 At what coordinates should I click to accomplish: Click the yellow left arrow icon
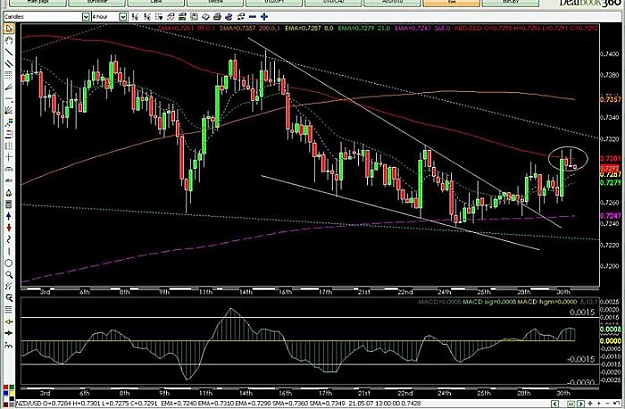pos(8,321)
